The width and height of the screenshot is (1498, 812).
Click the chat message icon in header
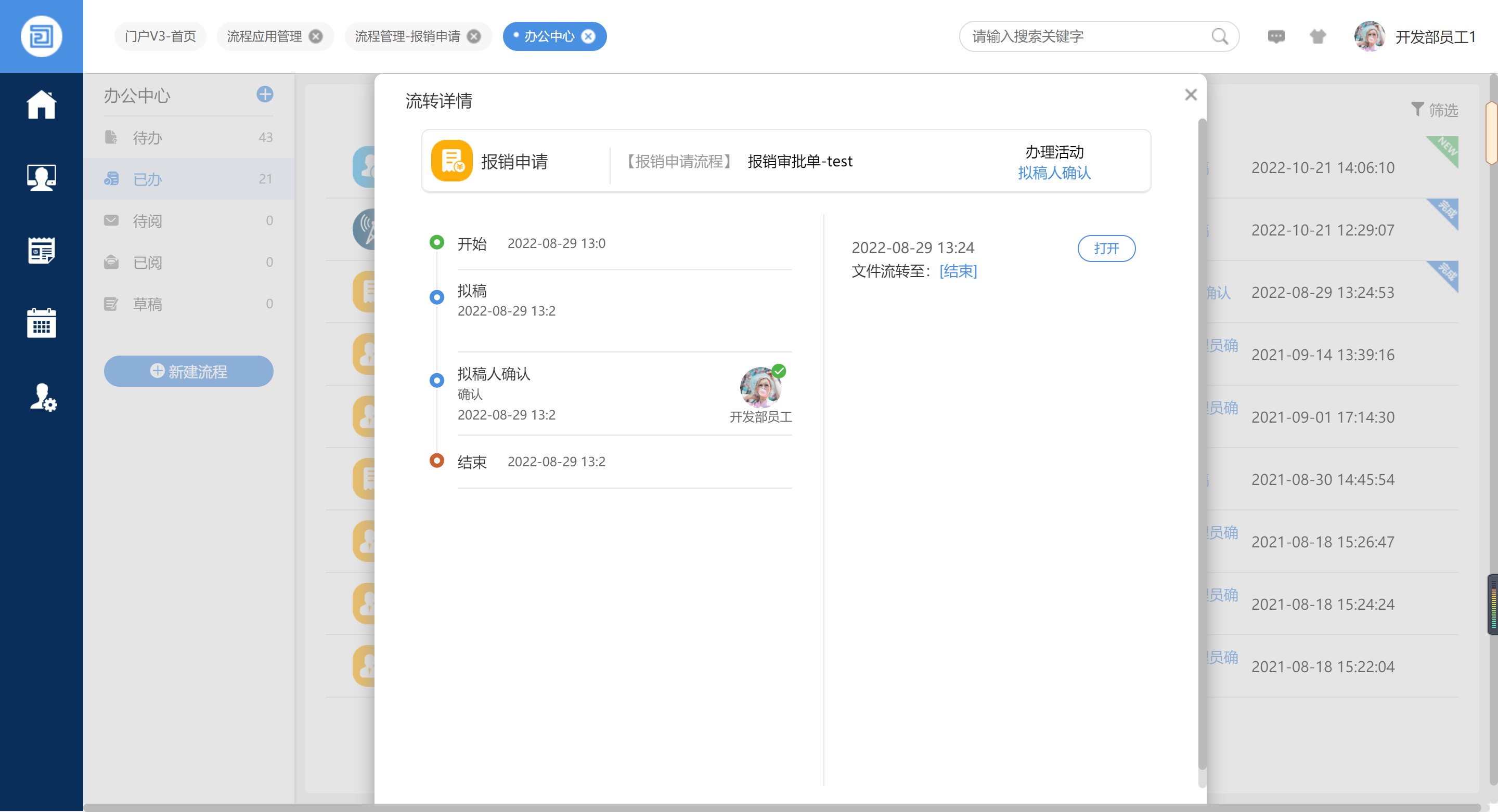click(x=1276, y=36)
